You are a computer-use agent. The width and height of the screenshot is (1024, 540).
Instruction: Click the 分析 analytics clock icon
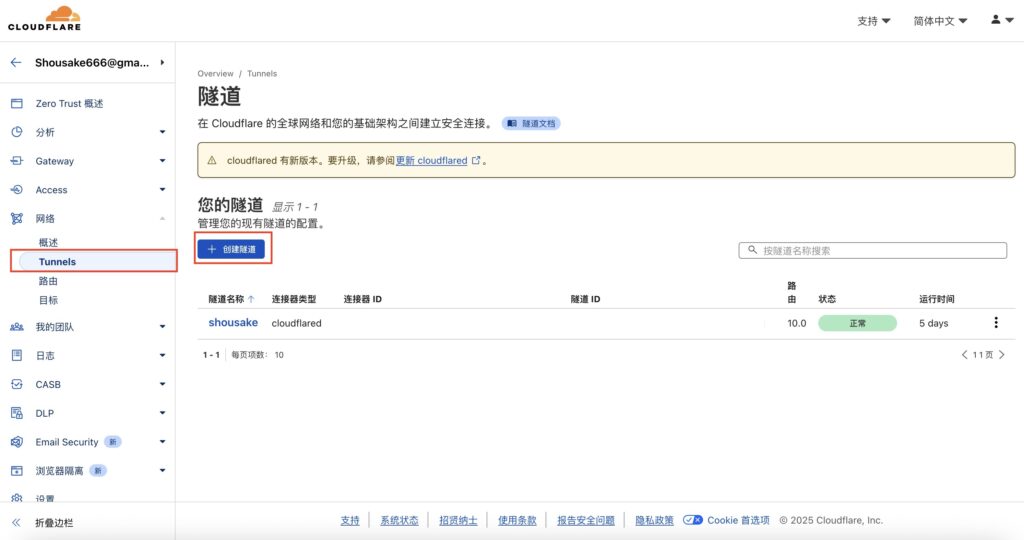(17, 132)
